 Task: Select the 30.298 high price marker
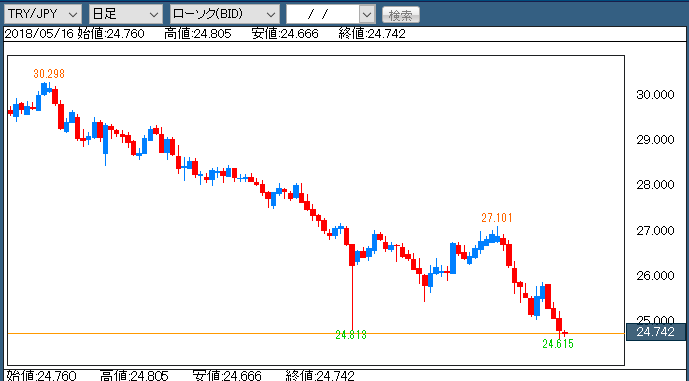point(49,74)
